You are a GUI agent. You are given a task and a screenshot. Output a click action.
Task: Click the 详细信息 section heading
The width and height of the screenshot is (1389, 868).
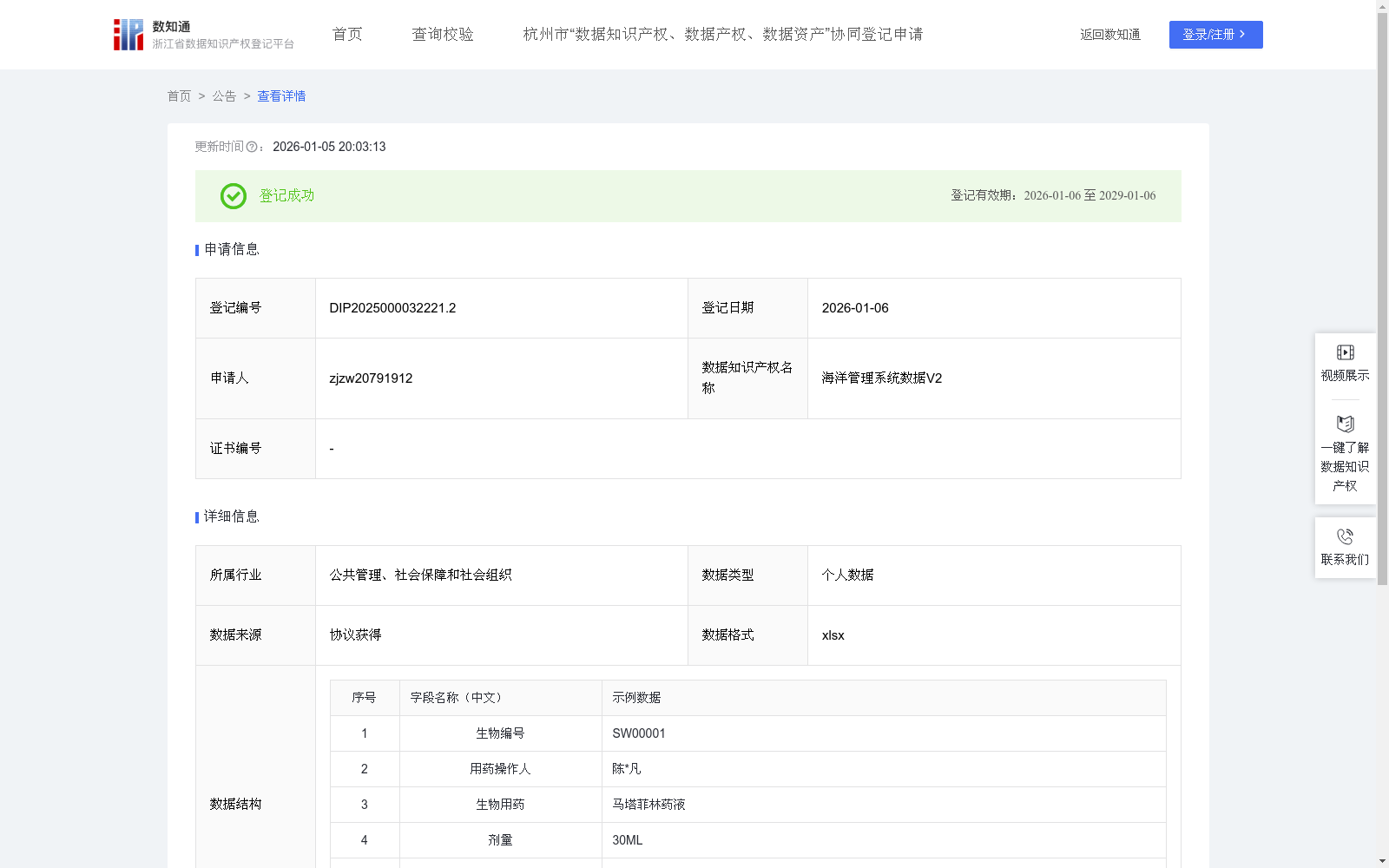tap(232, 517)
